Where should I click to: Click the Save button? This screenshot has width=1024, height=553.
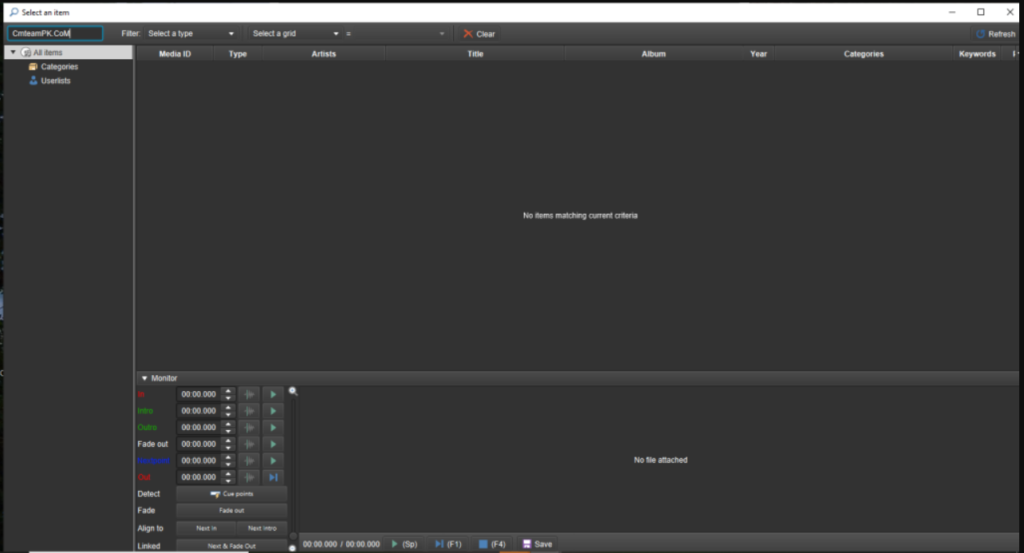[537, 544]
